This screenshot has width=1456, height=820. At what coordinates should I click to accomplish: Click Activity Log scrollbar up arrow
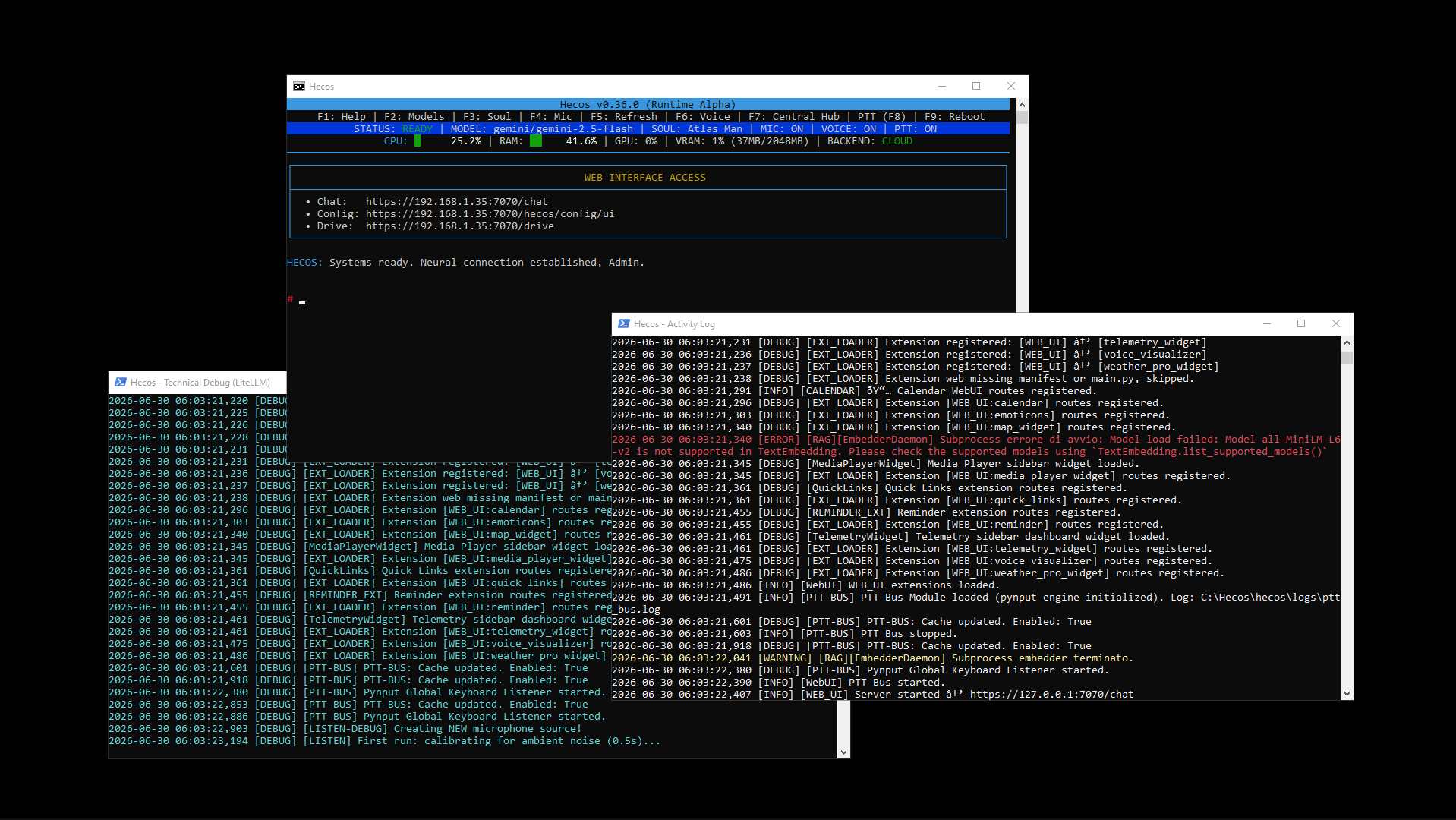[x=1347, y=342]
